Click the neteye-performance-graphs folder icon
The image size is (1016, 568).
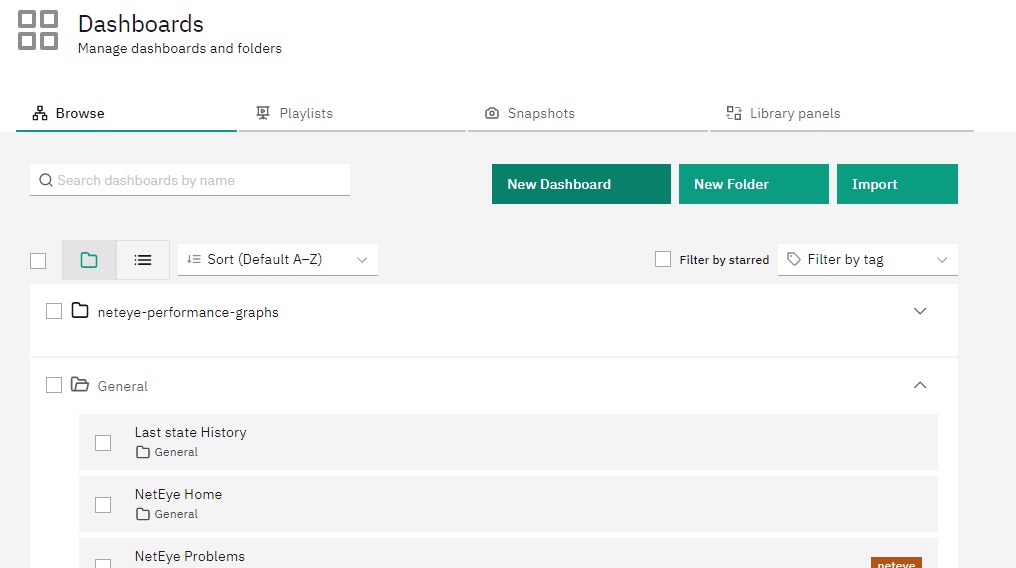click(80, 311)
